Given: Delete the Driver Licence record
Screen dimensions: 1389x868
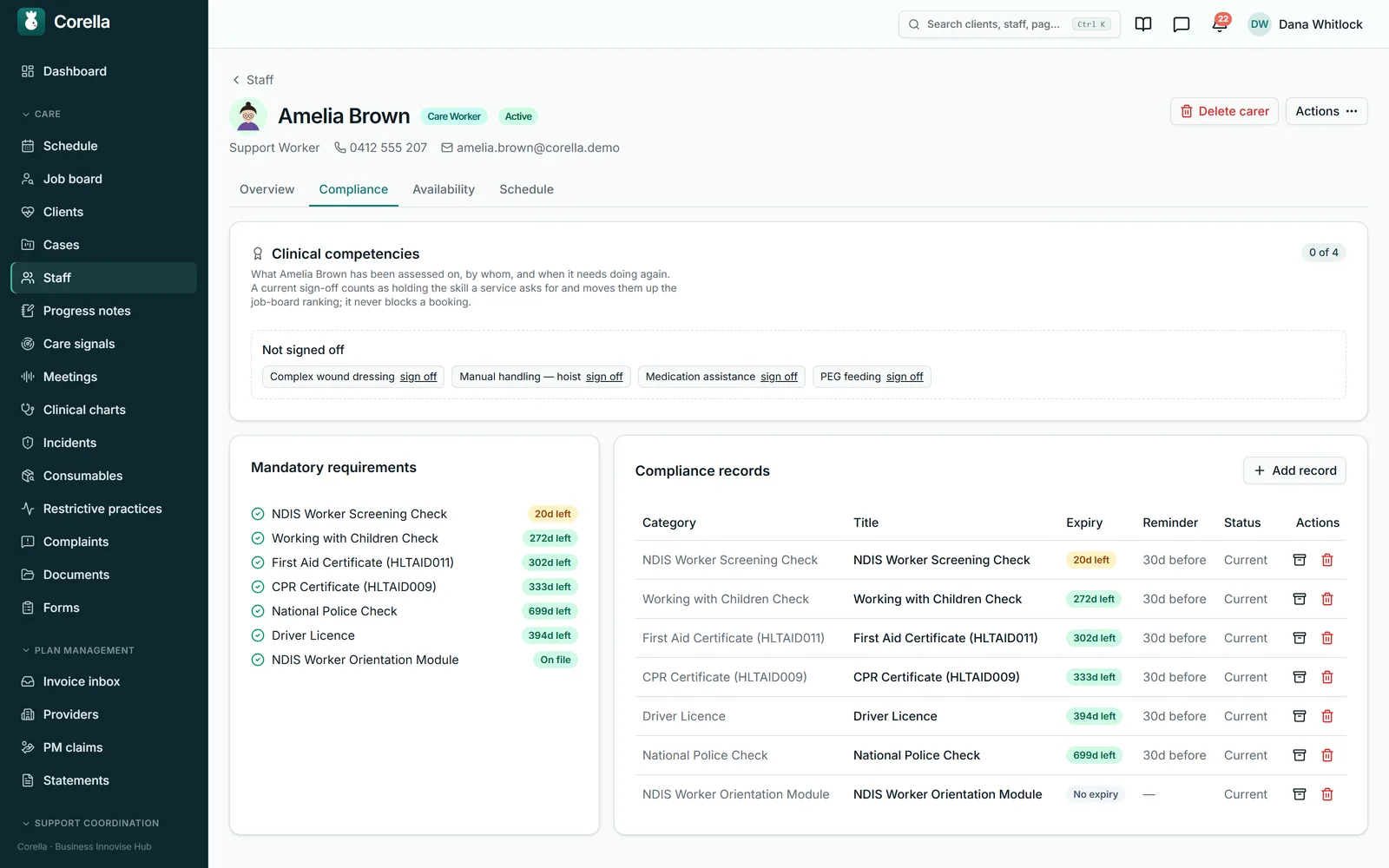Looking at the screenshot, I should point(1327,716).
